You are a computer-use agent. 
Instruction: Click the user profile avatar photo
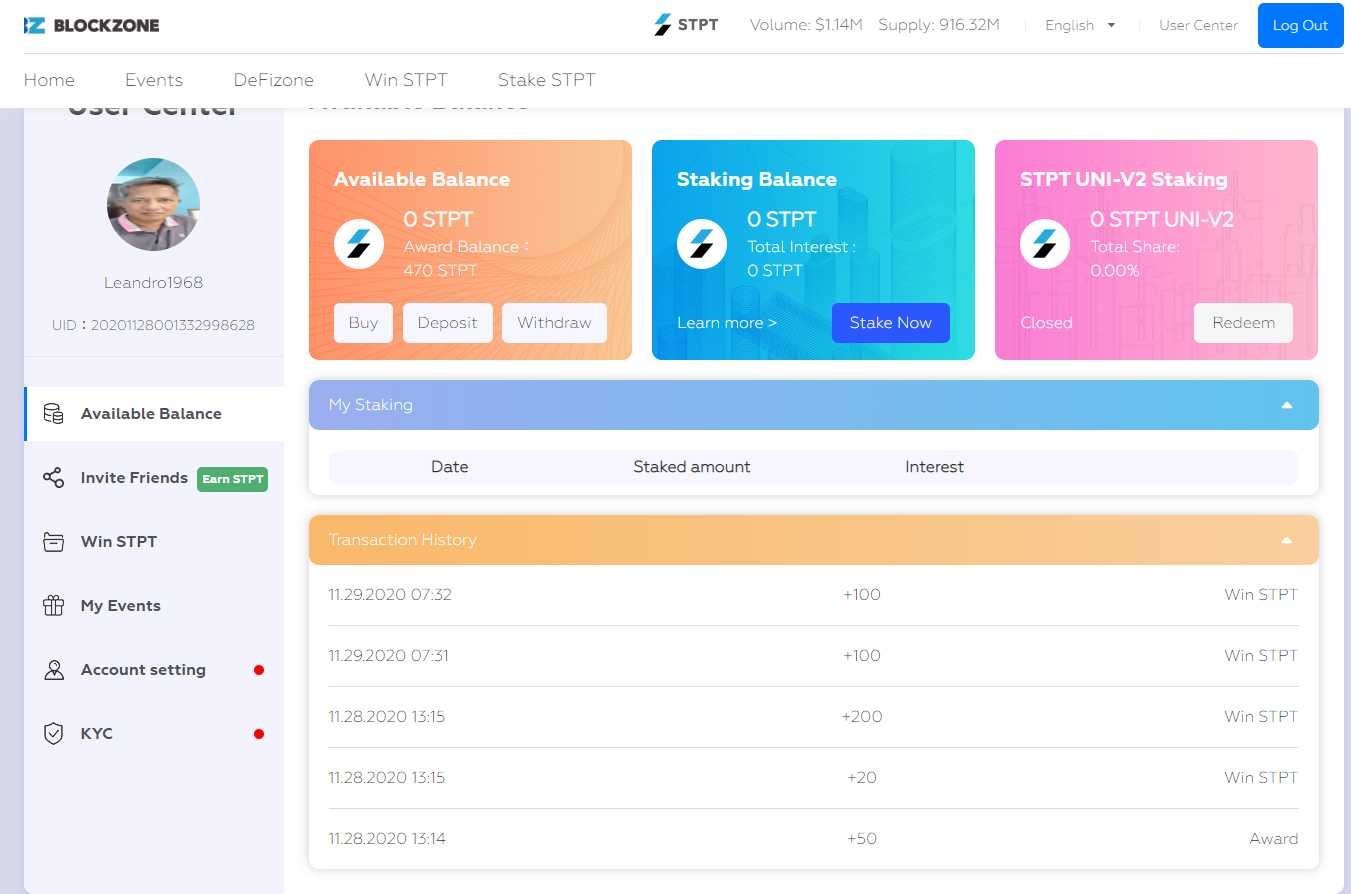click(x=153, y=204)
